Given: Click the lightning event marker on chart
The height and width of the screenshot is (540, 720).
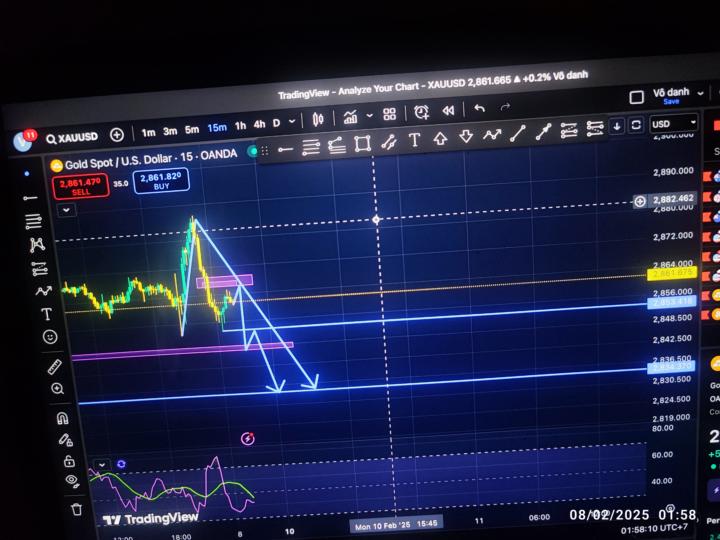Looking at the screenshot, I should [248, 439].
